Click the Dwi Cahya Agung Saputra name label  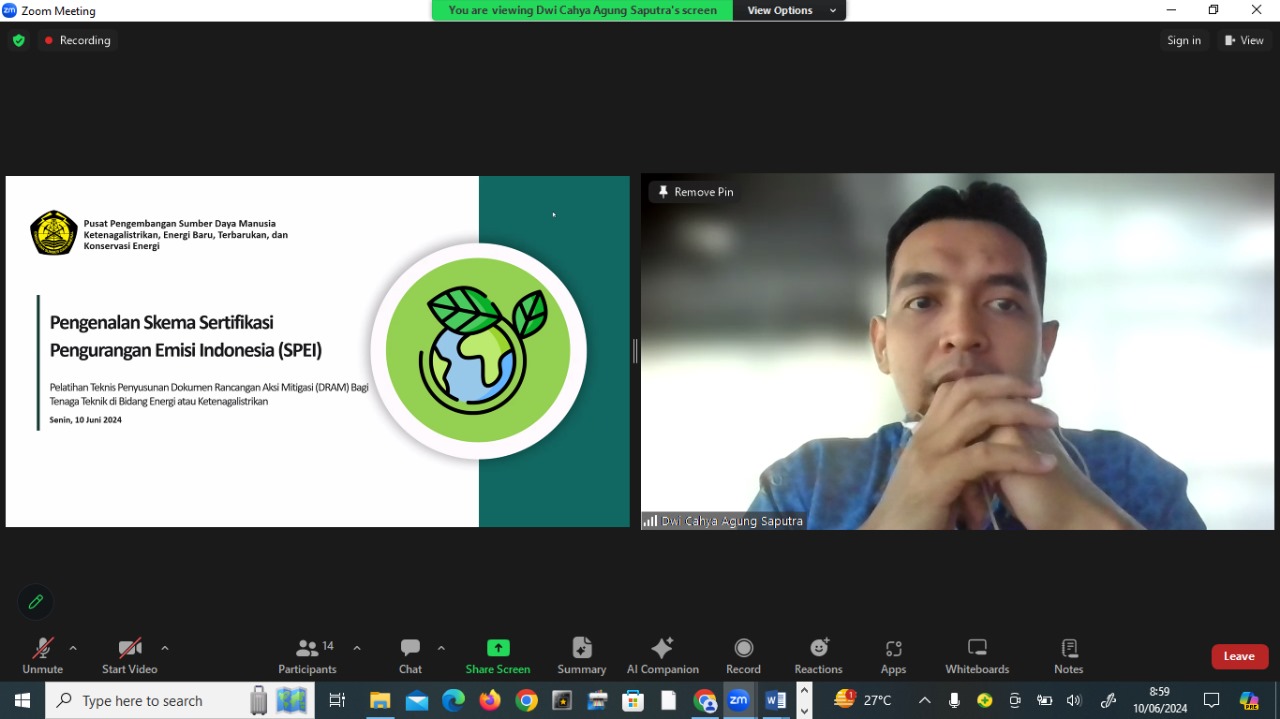click(732, 521)
